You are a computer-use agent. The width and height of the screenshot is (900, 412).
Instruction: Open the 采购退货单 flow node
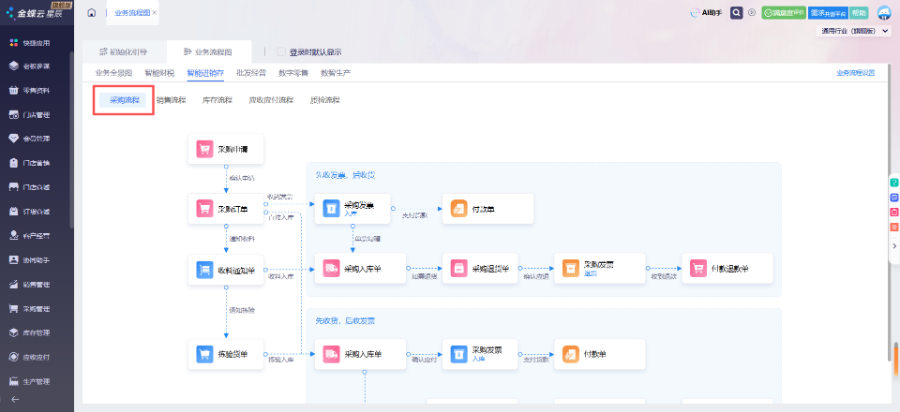point(480,269)
